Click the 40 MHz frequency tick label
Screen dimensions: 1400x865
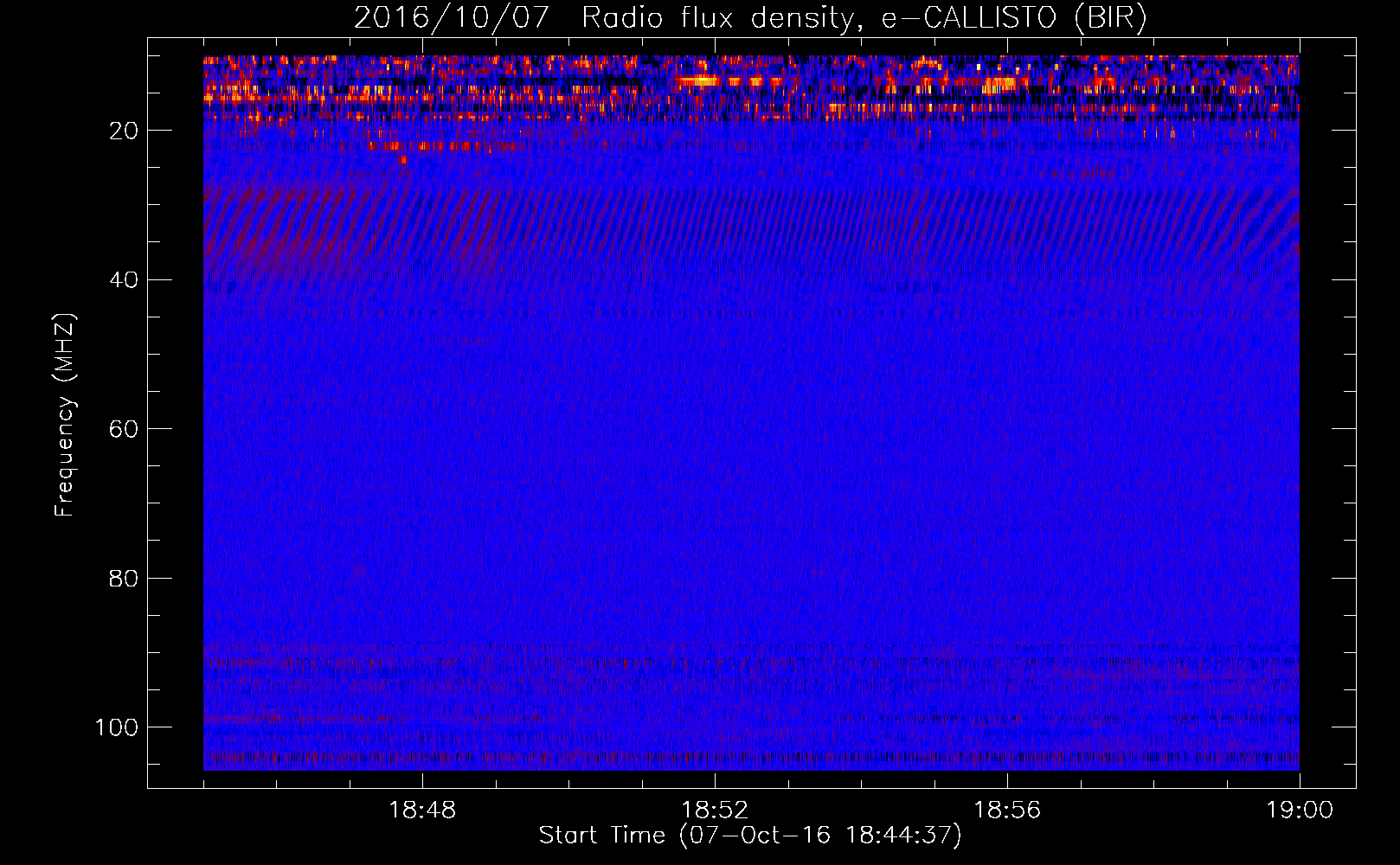point(125,279)
